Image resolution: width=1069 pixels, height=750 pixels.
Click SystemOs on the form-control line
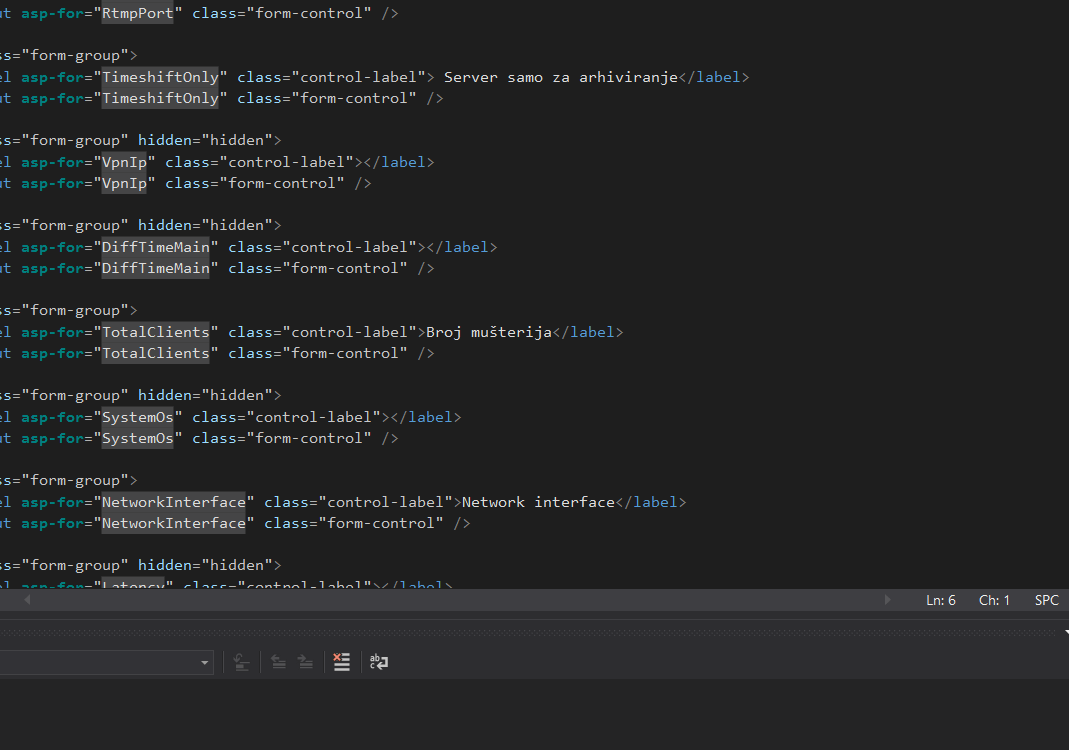pyautogui.click(x=138, y=438)
